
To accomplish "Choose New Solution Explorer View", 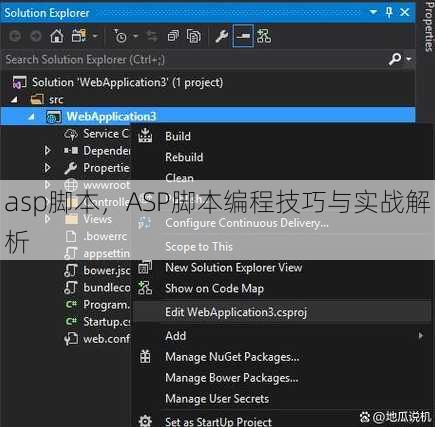I will pos(234,267).
